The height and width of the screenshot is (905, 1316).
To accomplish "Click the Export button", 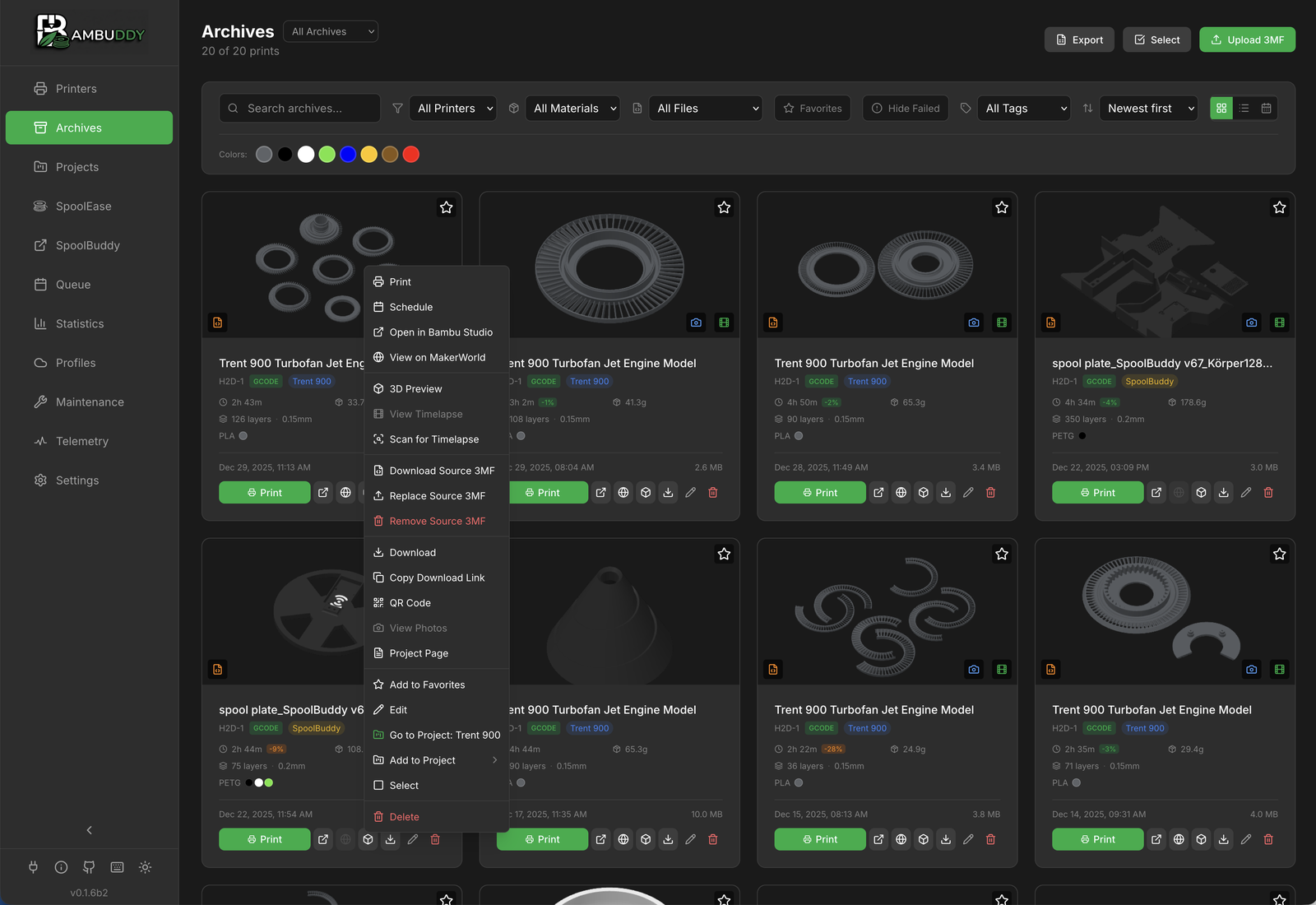I will (1079, 39).
